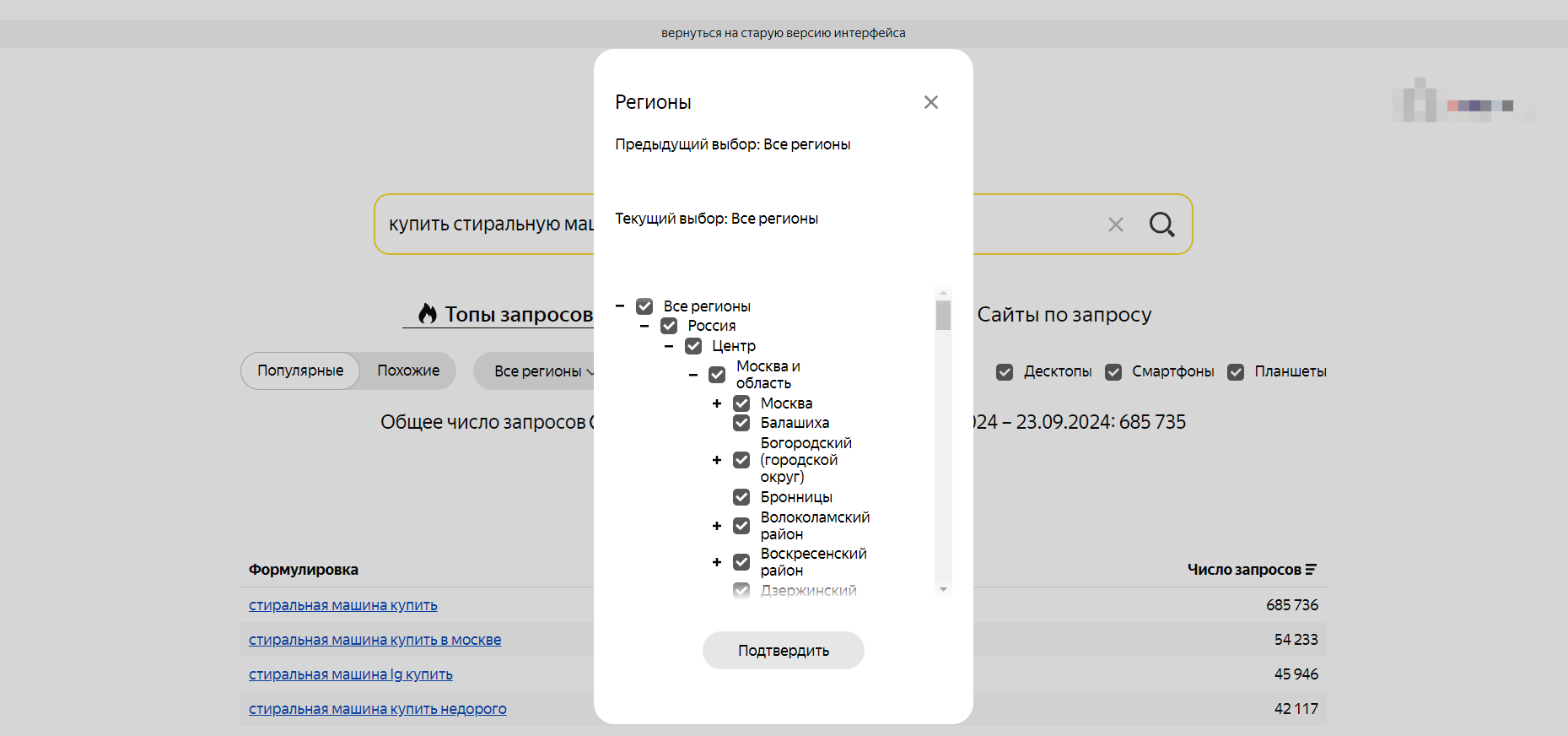Click the fire icon by Топы запросов
The image size is (1568, 736).
pos(428,314)
